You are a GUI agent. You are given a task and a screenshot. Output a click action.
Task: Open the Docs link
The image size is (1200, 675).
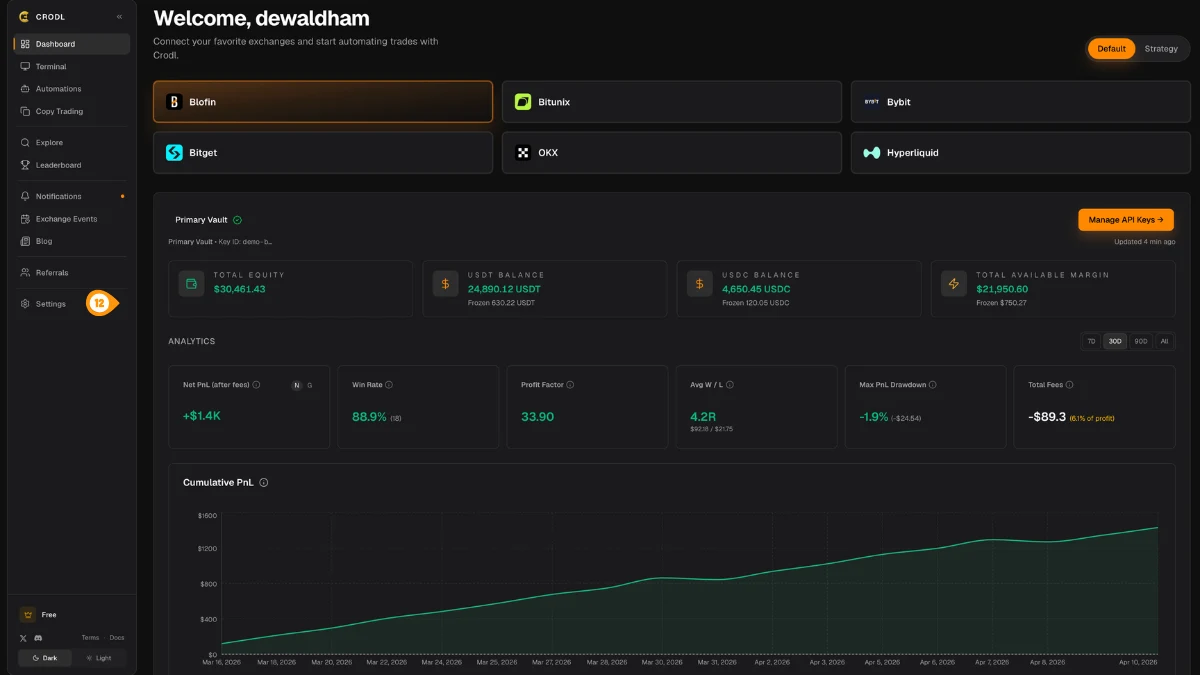pos(117,638)
